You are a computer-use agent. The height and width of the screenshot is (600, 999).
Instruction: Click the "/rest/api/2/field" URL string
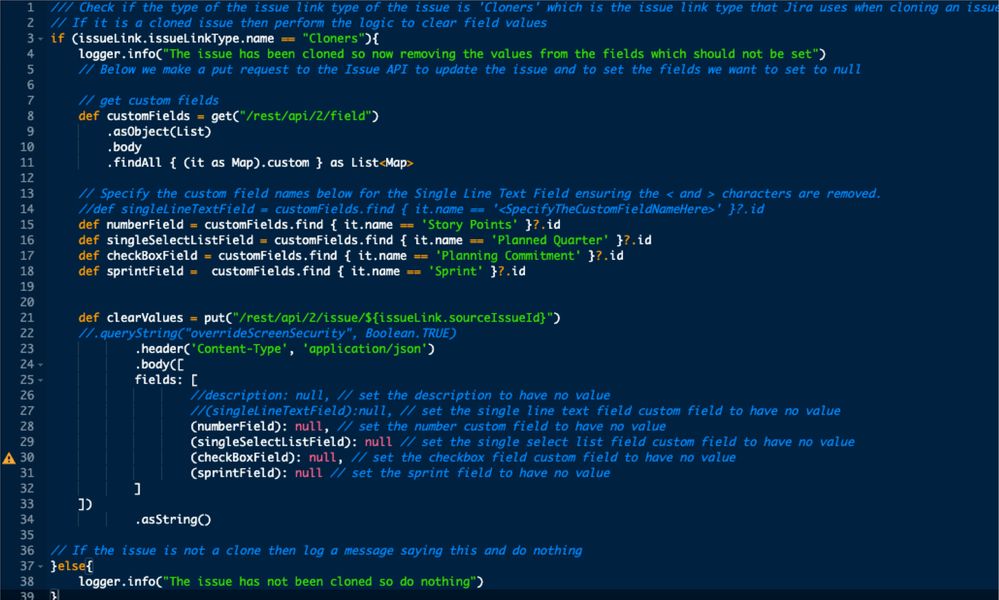pos(306,116)
